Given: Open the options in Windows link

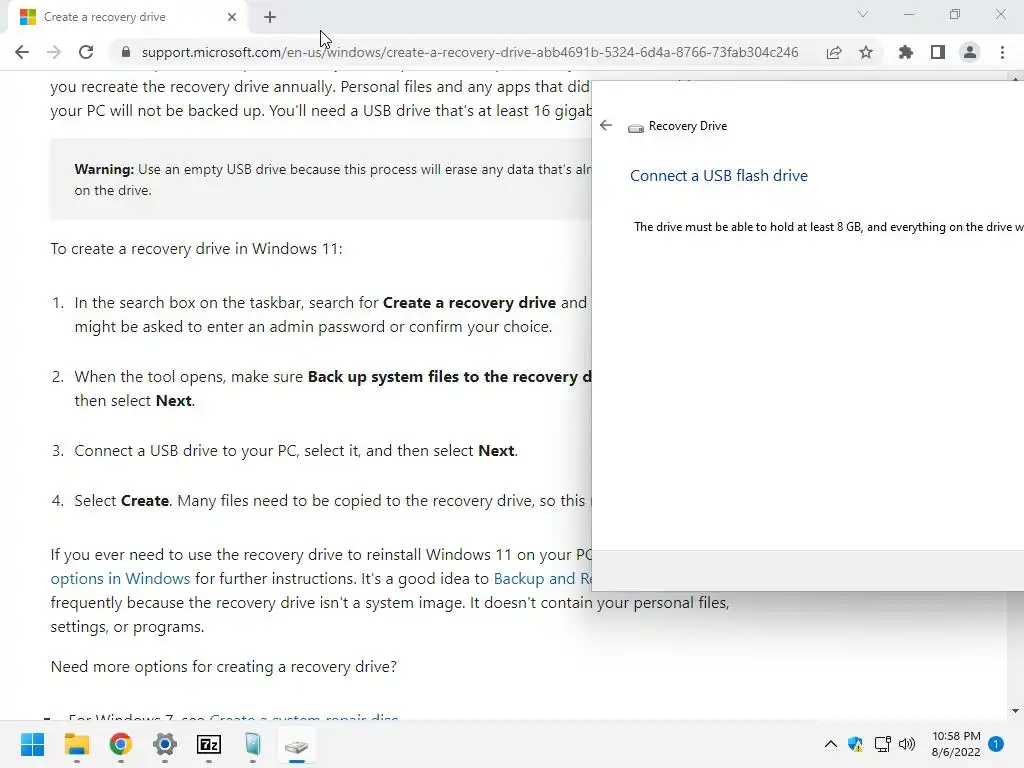Looking at the screenshot, I should click(x=120, y=579).
